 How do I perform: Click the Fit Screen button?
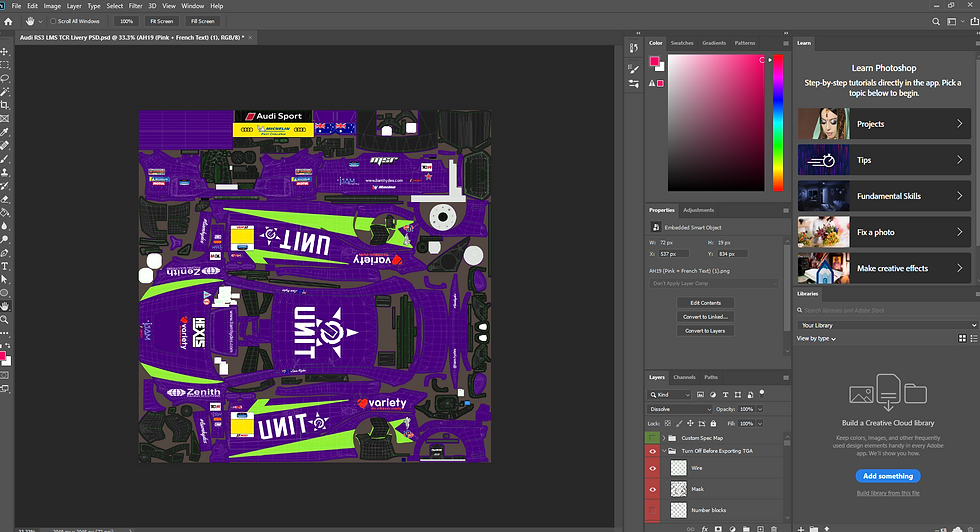[x=161, y=21]
